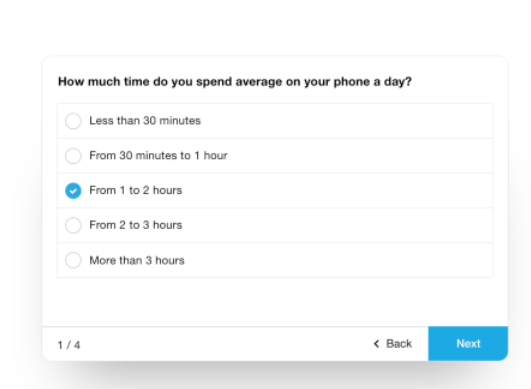Screen dimensions: 531x389
Task: Click the blank part of the From 30 minutes row
Action: click(x=359, y=156)
